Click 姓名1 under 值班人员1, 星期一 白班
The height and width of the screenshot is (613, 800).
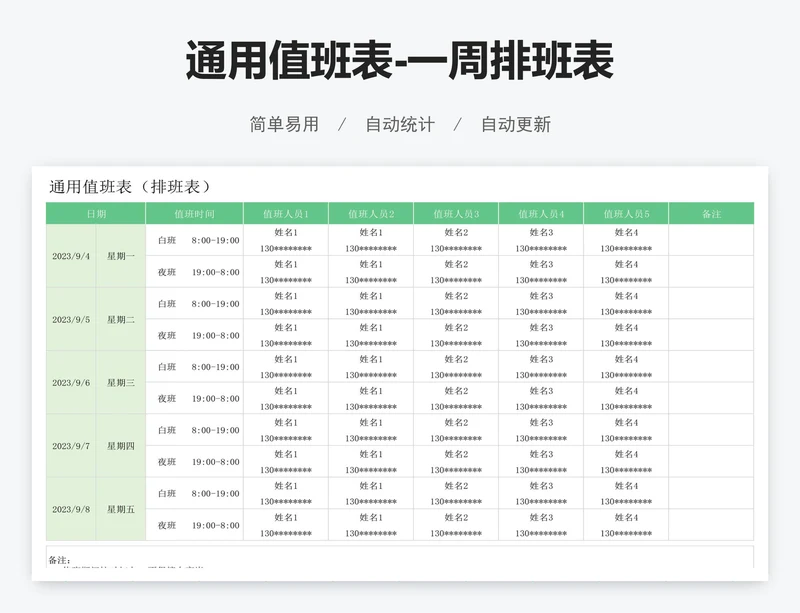point(286,233)
